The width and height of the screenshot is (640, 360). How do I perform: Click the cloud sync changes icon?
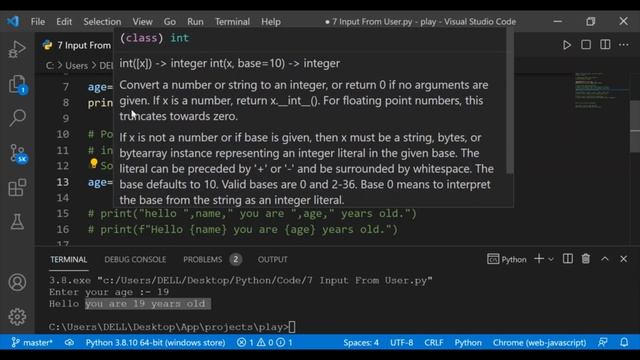pos(69,342)
